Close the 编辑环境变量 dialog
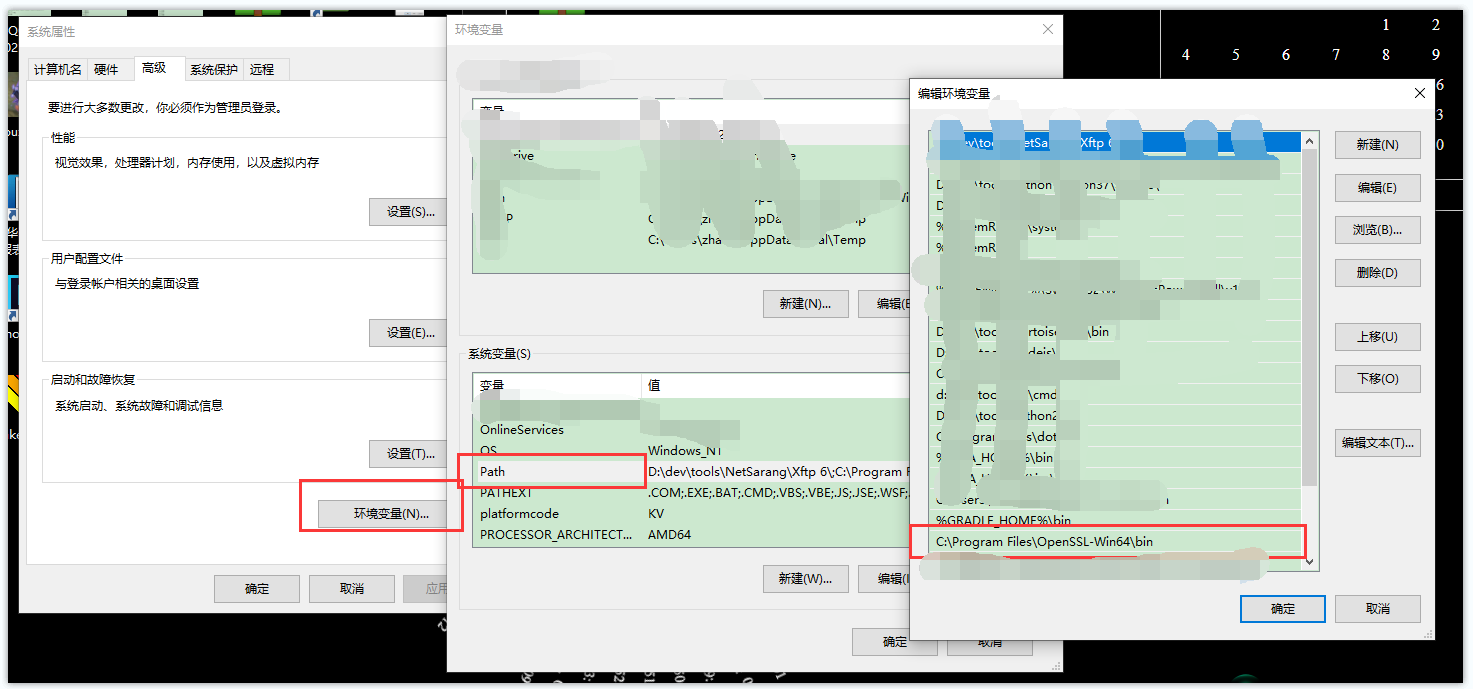 click(x=1419, y=93)
